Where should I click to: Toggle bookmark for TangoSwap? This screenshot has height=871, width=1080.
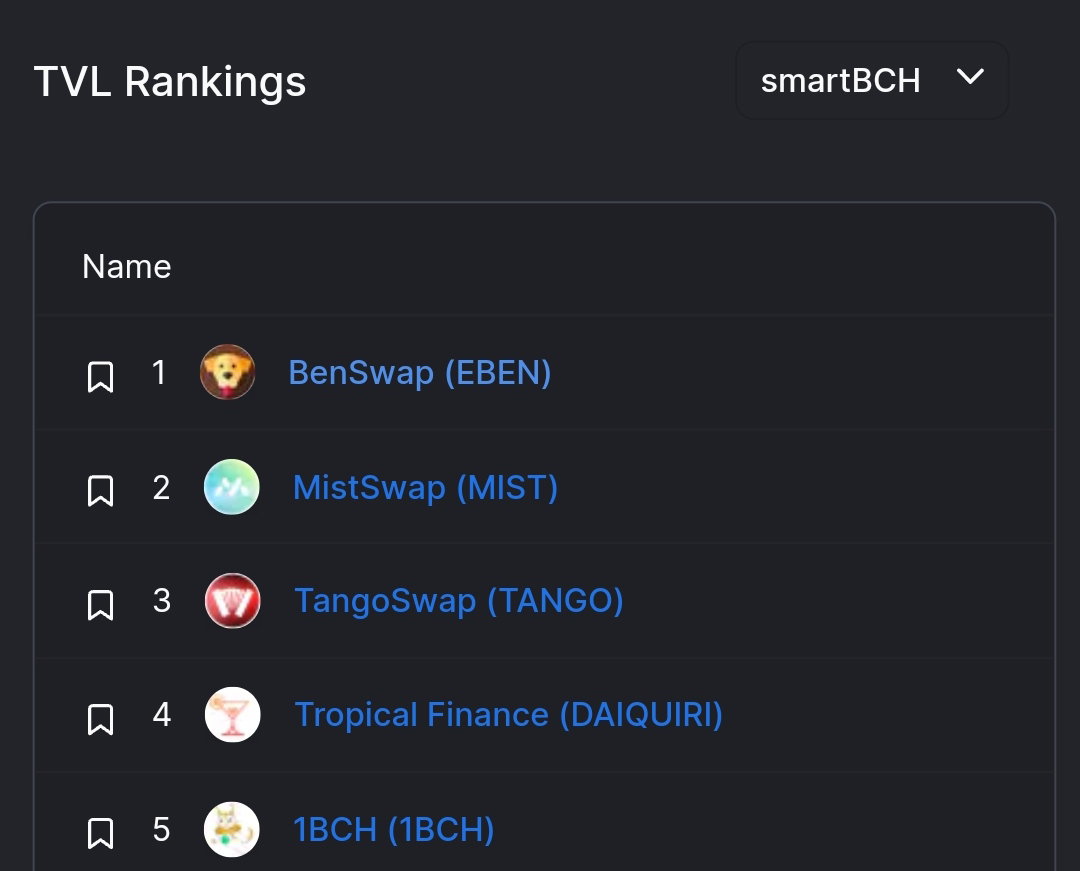(101, 605)
